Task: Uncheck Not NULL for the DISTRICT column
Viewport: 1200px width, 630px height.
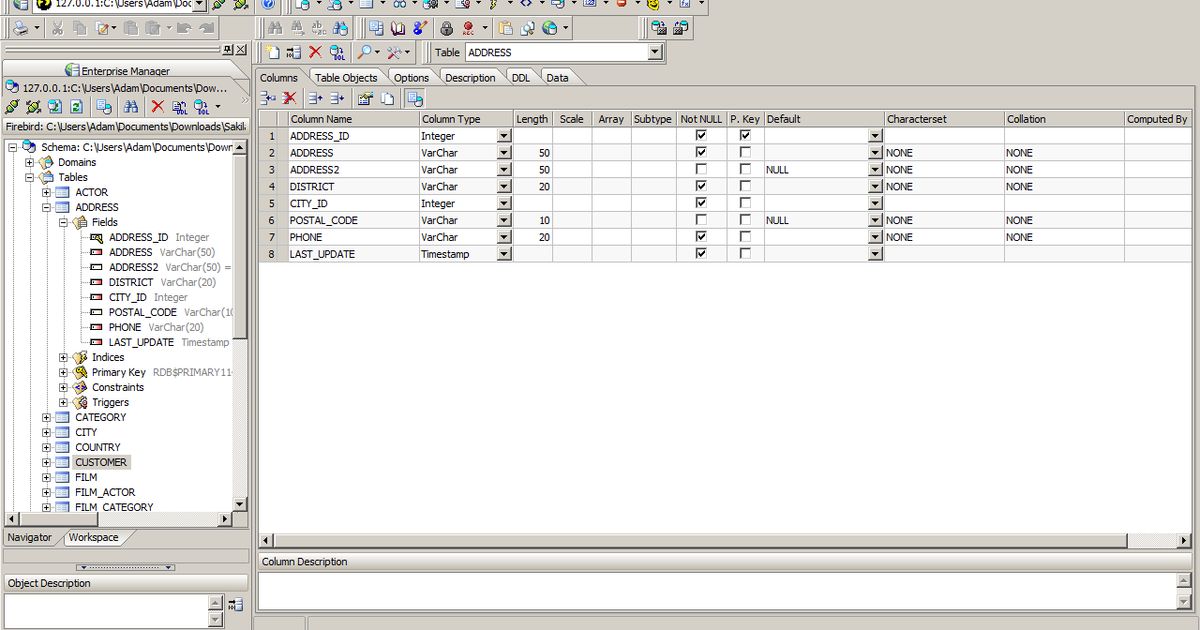Action: point(702,186)
